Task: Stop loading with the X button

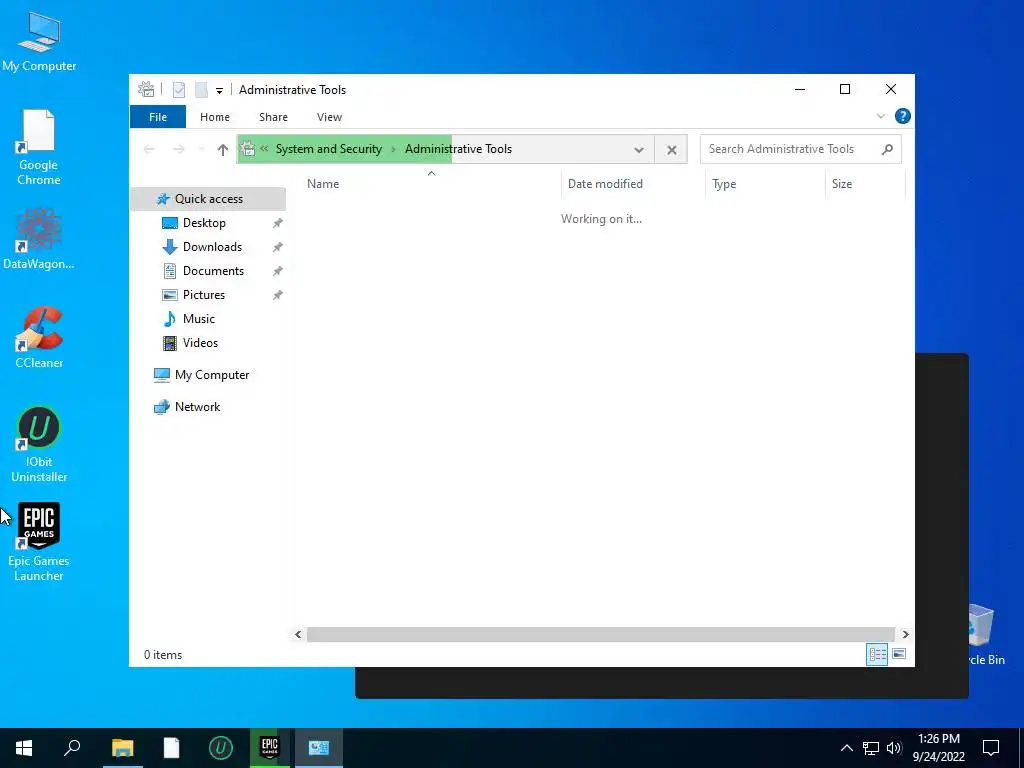Action: 671,150
